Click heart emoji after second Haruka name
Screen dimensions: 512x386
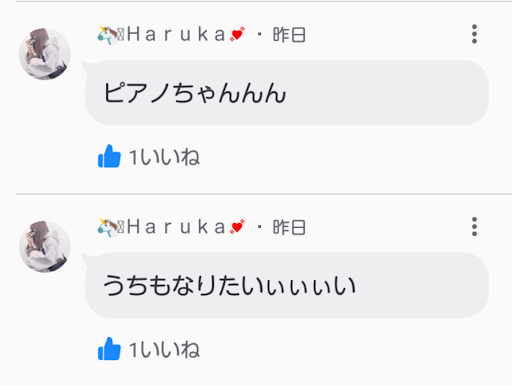[237, 227]
